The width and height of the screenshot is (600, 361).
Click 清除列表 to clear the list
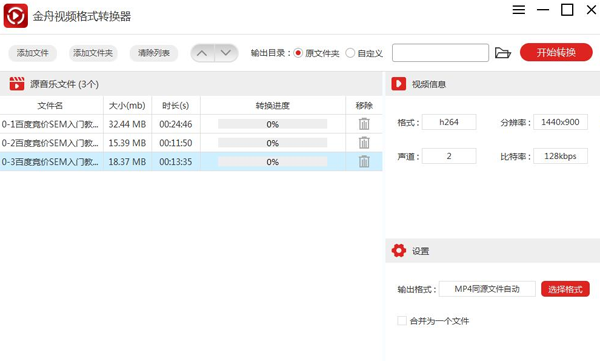pyautogui.click(x=154, y=53)
